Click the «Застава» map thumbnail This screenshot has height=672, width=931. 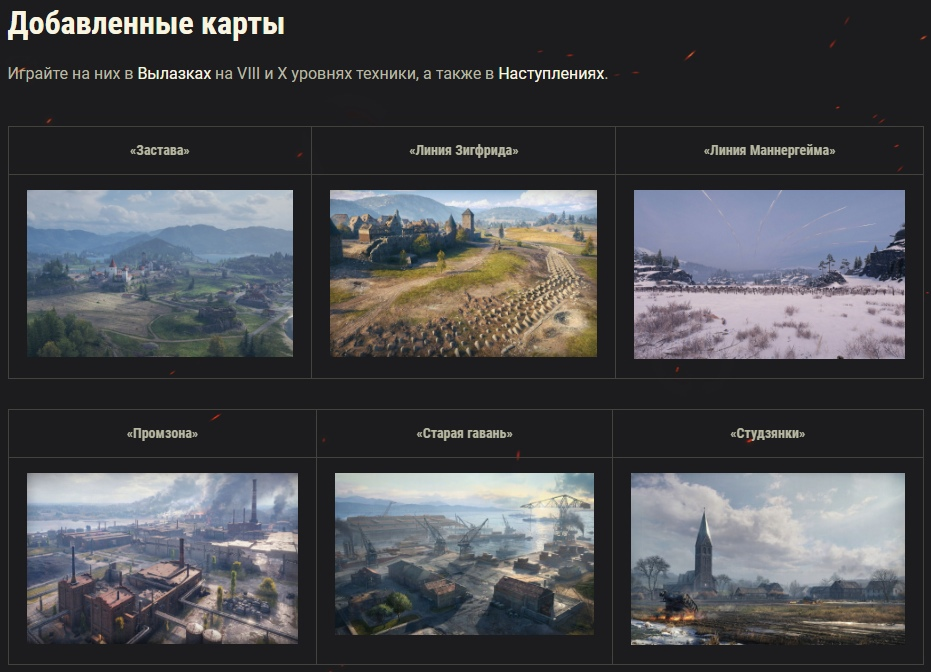tap(160, 273)
